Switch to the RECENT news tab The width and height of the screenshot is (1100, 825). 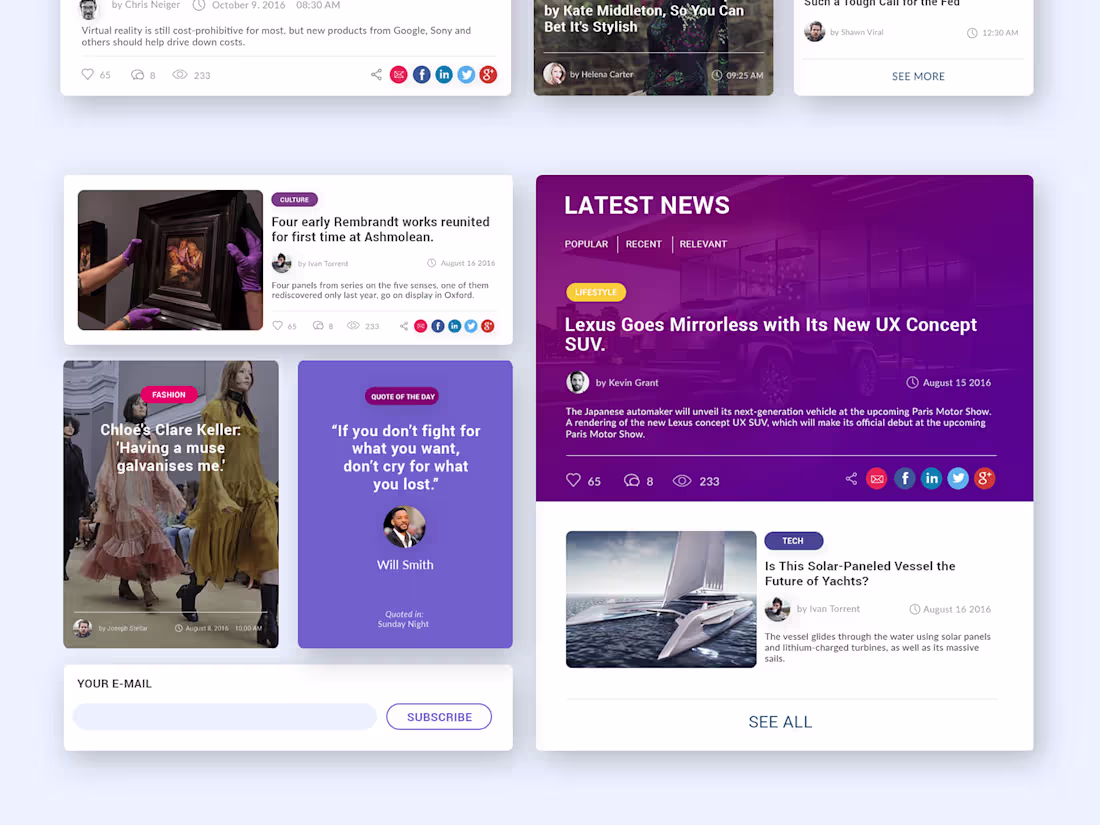(x=644, y=244)
